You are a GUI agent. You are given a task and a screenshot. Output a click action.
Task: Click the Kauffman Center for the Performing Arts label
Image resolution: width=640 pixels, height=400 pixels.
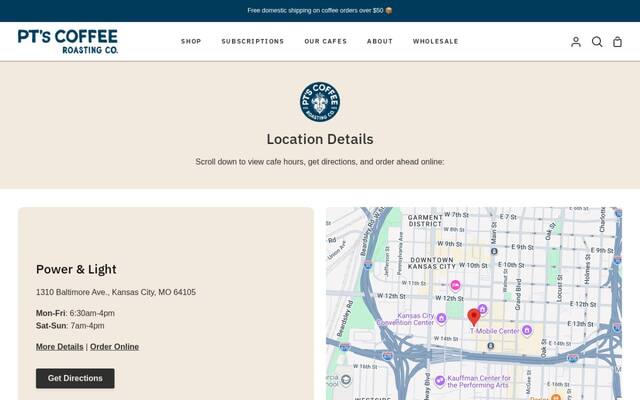[x=479, y=382]
